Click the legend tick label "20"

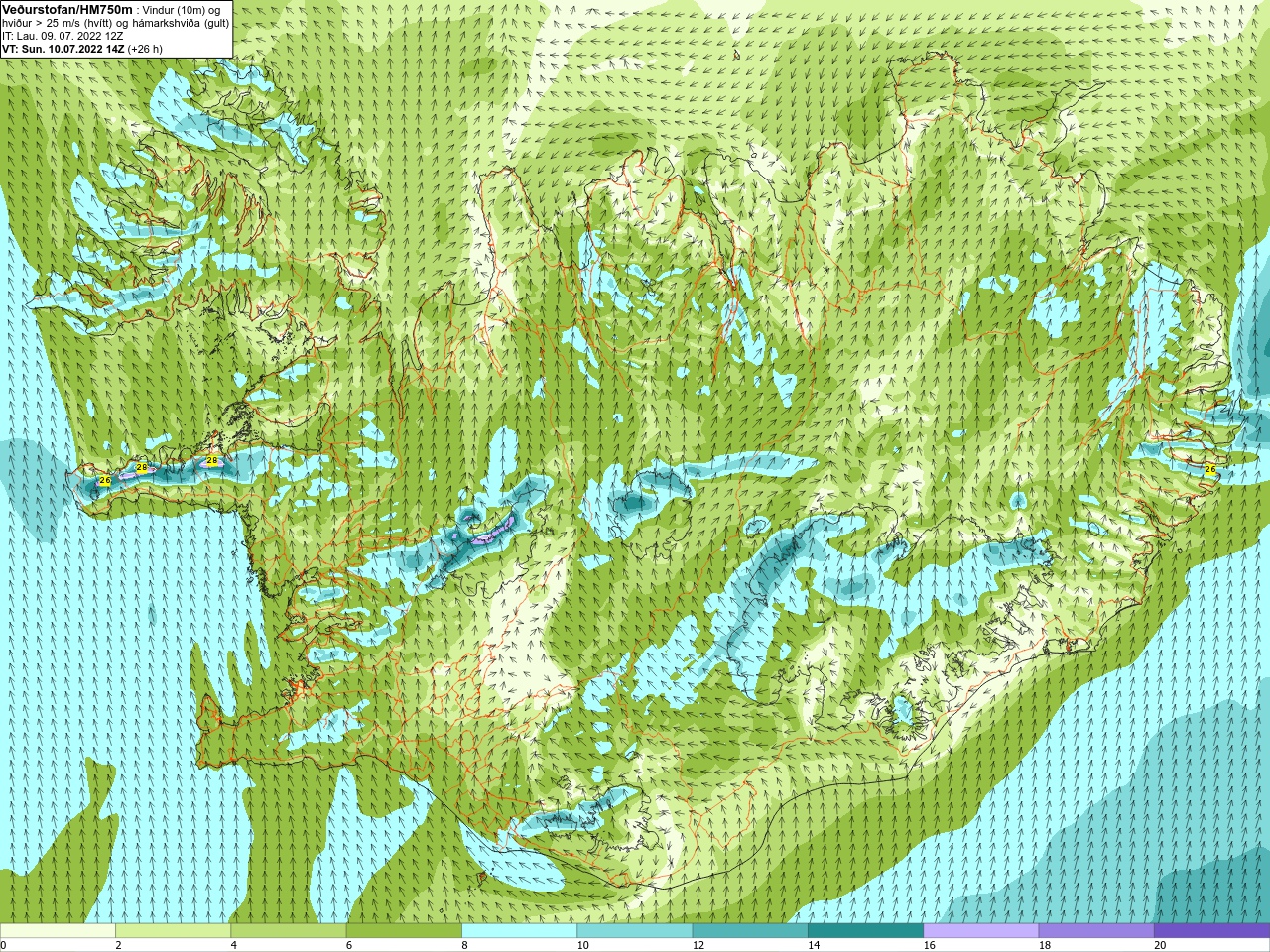click(1160, 946)
